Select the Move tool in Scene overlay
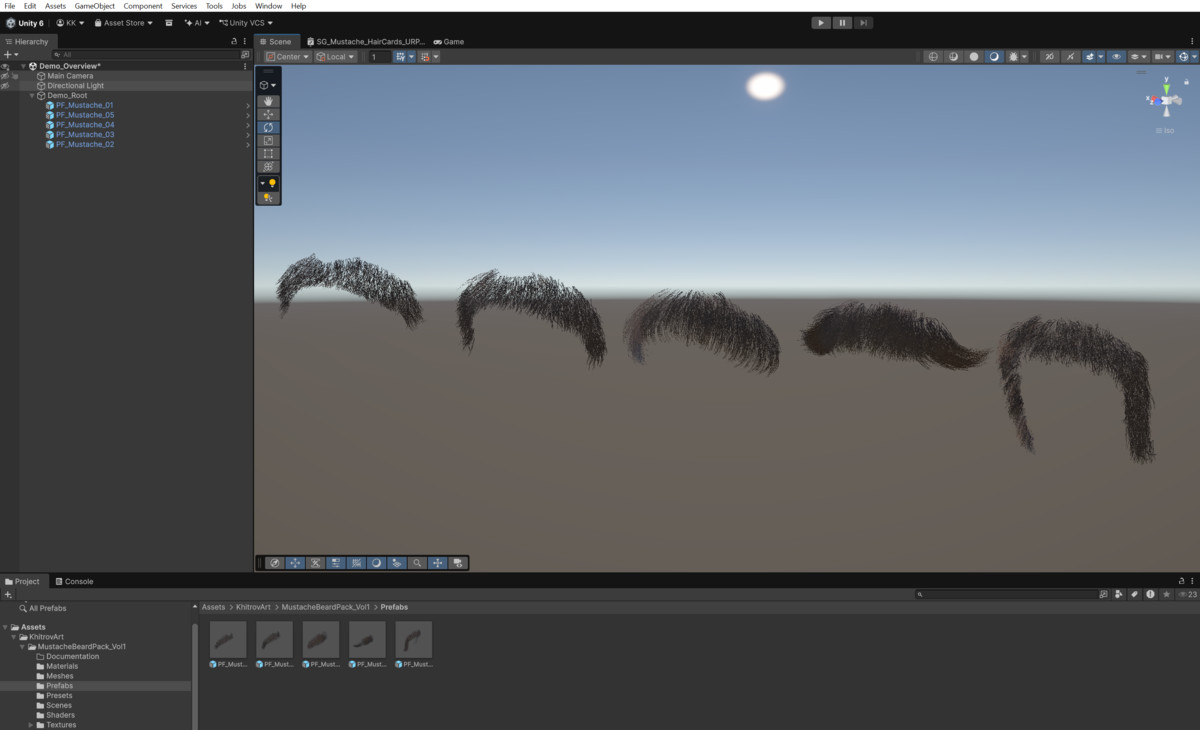The image size is (1200, 730). point(269,115)
